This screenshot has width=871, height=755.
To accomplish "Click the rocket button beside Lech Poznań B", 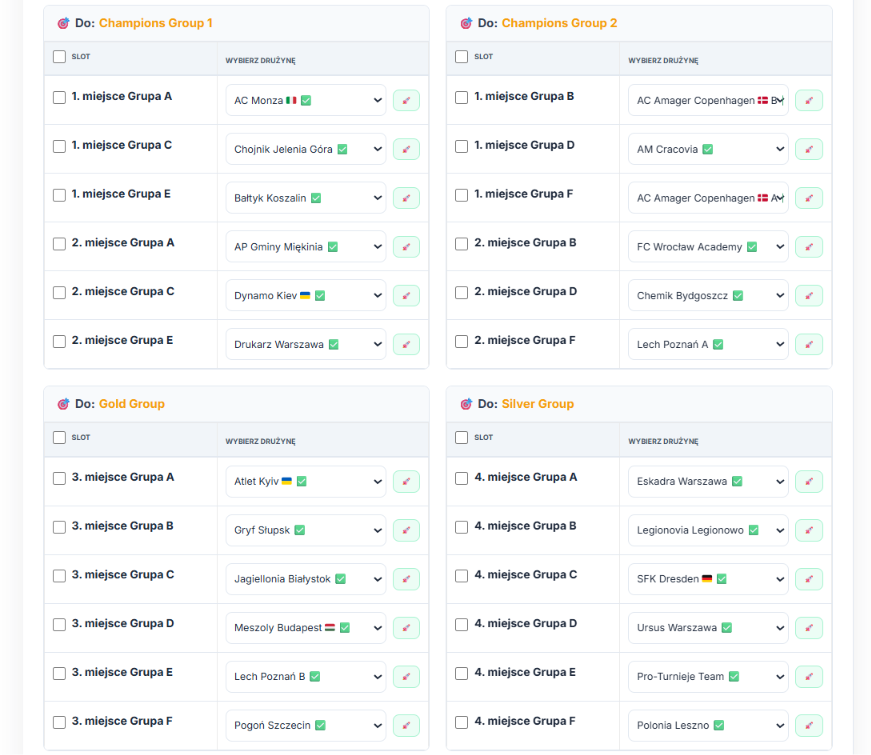I will pos(406,677).
